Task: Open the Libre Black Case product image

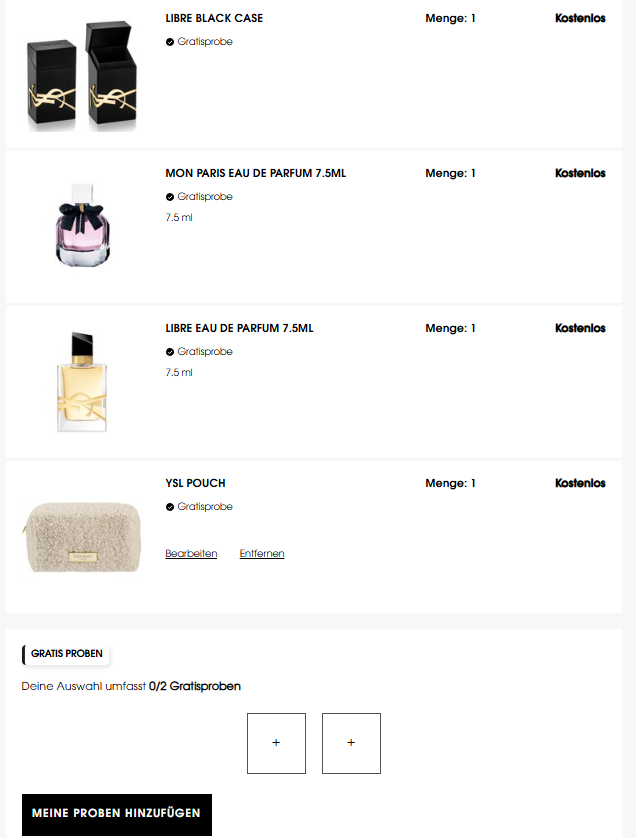Action: [82, 76]
